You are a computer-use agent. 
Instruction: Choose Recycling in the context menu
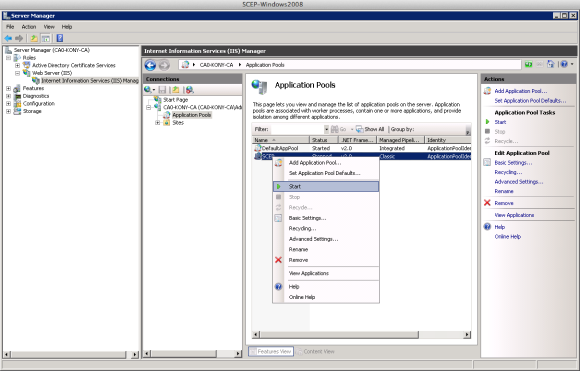pyautogui.click(x=326, y=228)
